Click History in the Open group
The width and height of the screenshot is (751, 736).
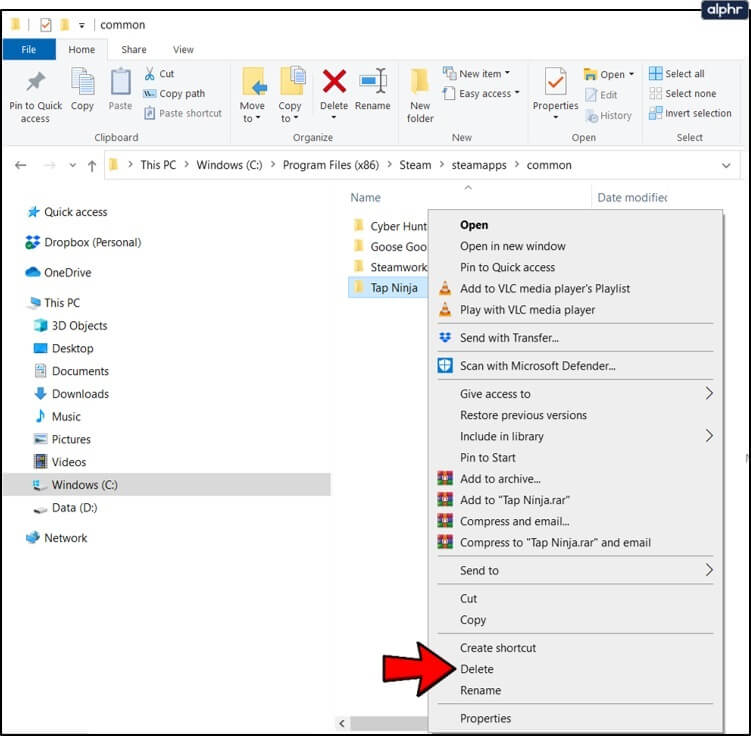tap(609, 115)
